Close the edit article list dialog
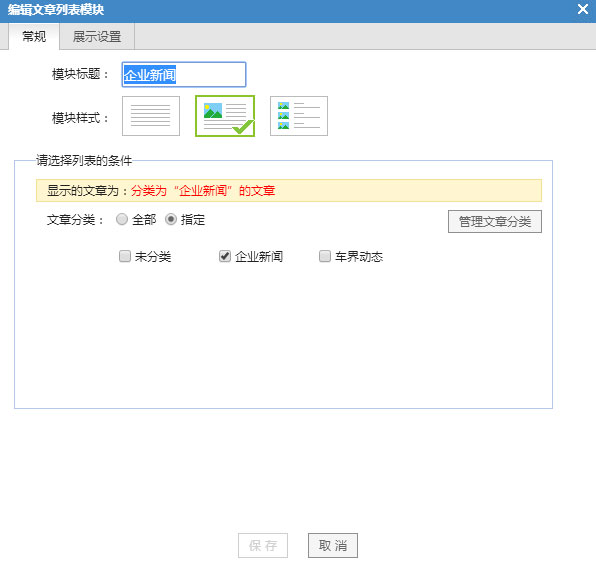The image size is (596, 572). pyautogui.click(x=583, y=9)
